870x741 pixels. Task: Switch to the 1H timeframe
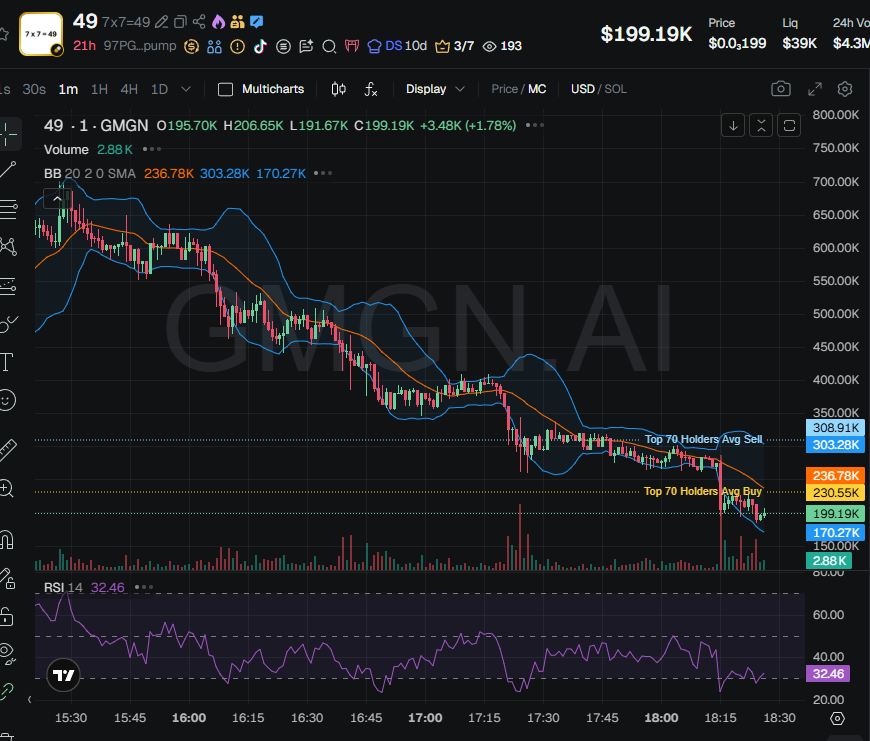pyautogui.click(x=99, y=89)
